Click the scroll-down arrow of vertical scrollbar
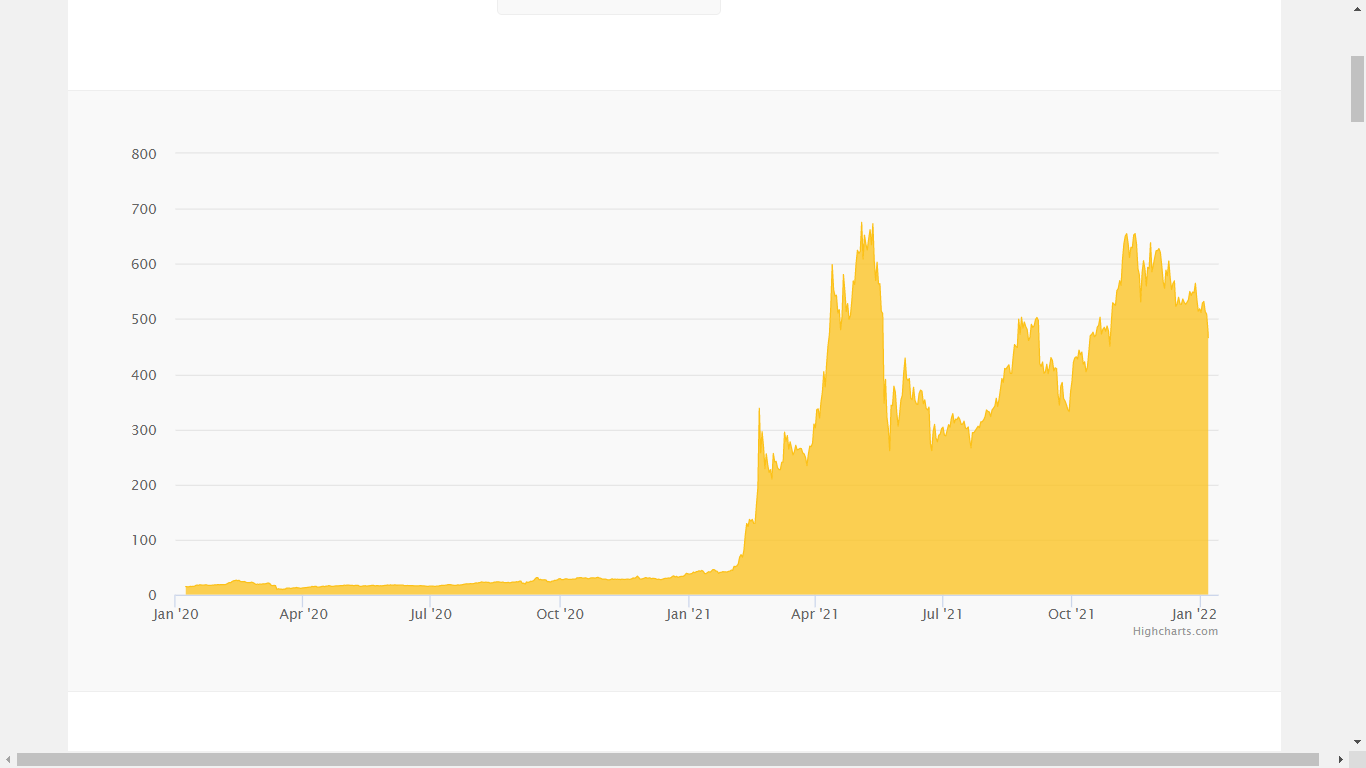Image resolution: width=1366 pixels, height=768 pixels. [x=1357, y=743]
